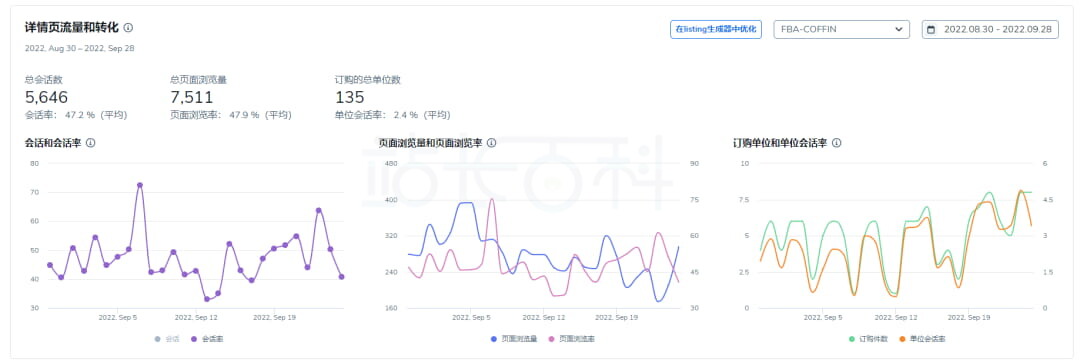1080x362 pixels.
Task: Click info icon beside 订购单位和单位会话率 chart title
Action: point(836,143)
